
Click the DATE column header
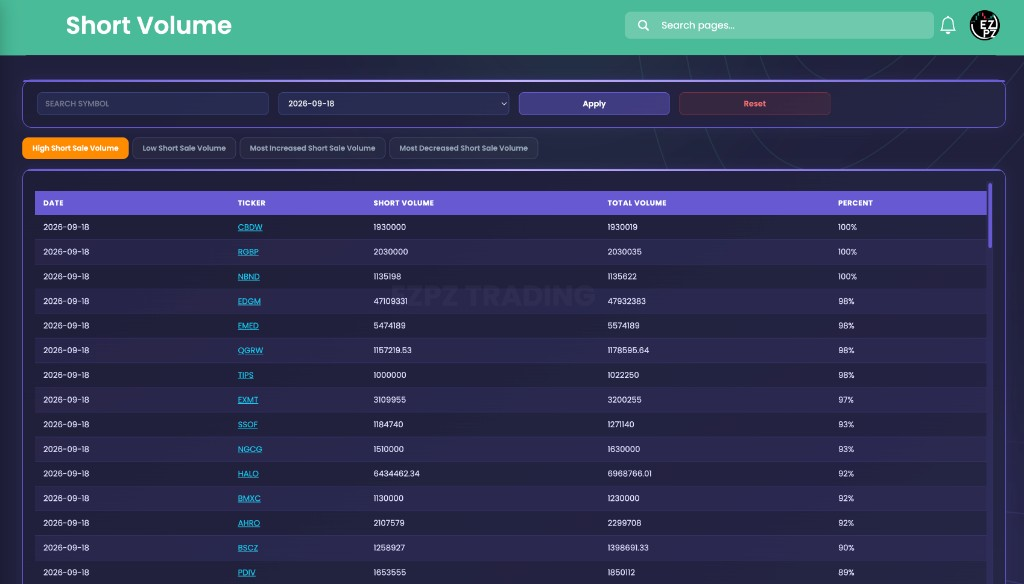(54, 203)
